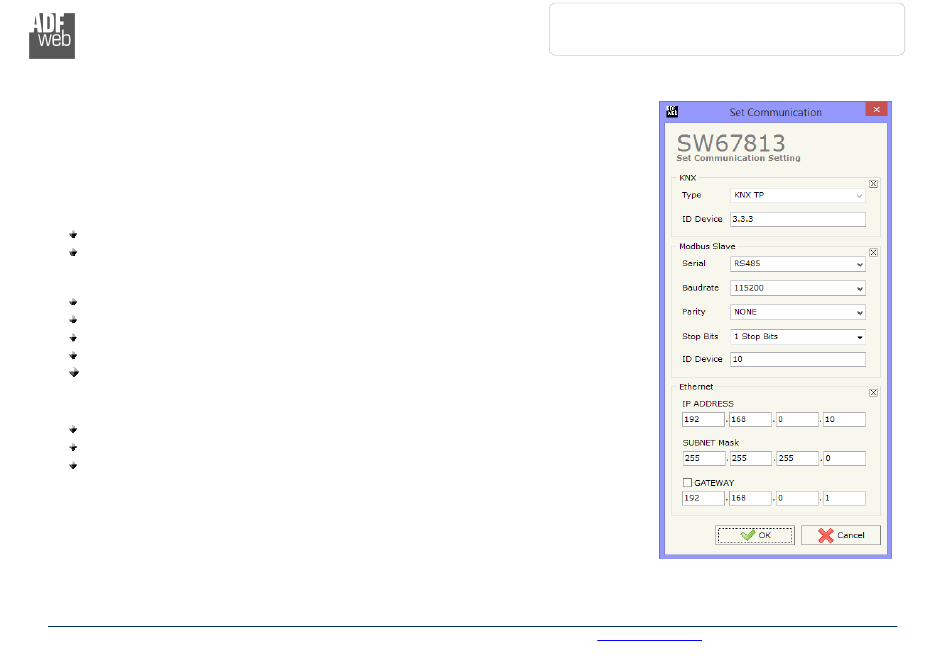Click GATEWAY third octet 0
The height and width of the screenshot is (659, 950).
pyautogui.click(x=797, y=498)
